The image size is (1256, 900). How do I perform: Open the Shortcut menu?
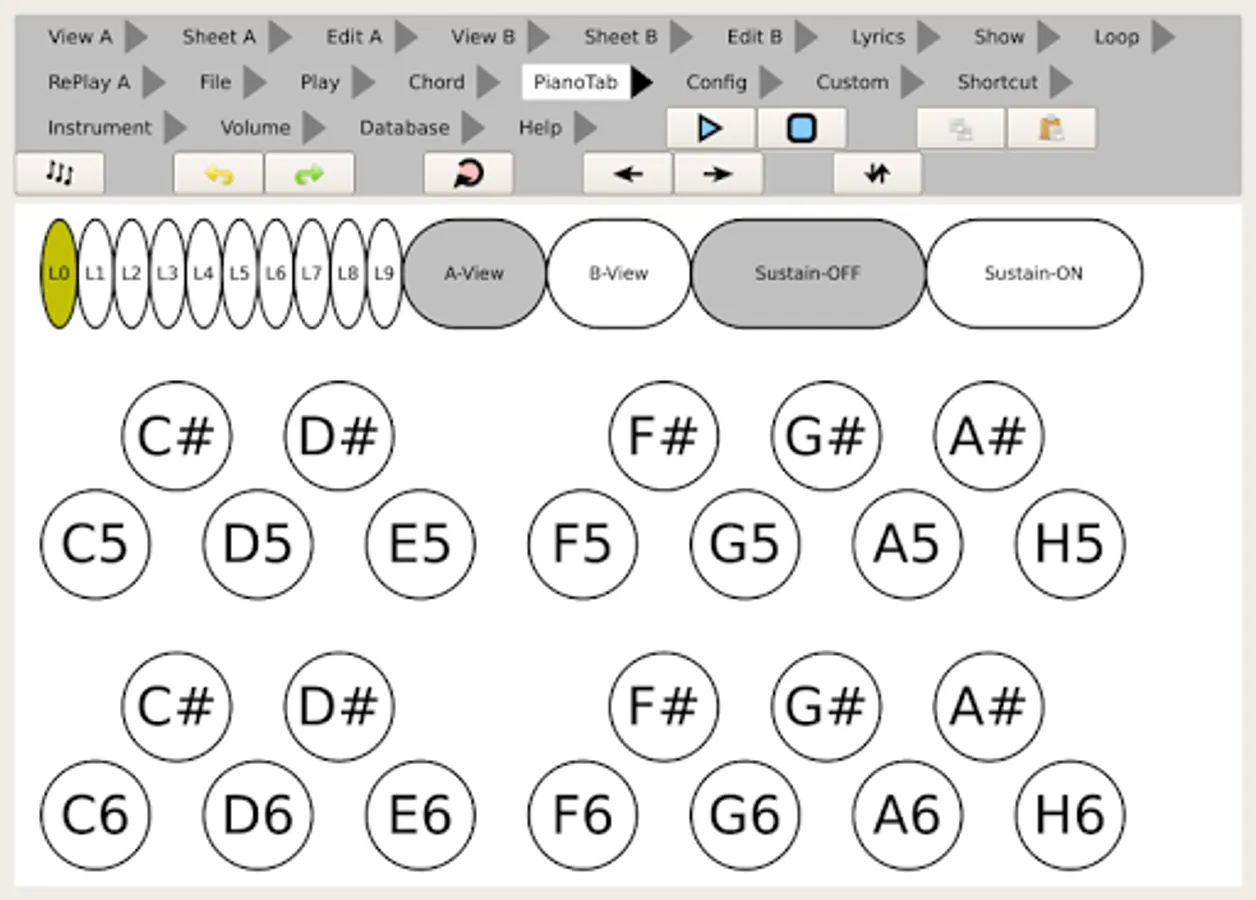(998, 82)
